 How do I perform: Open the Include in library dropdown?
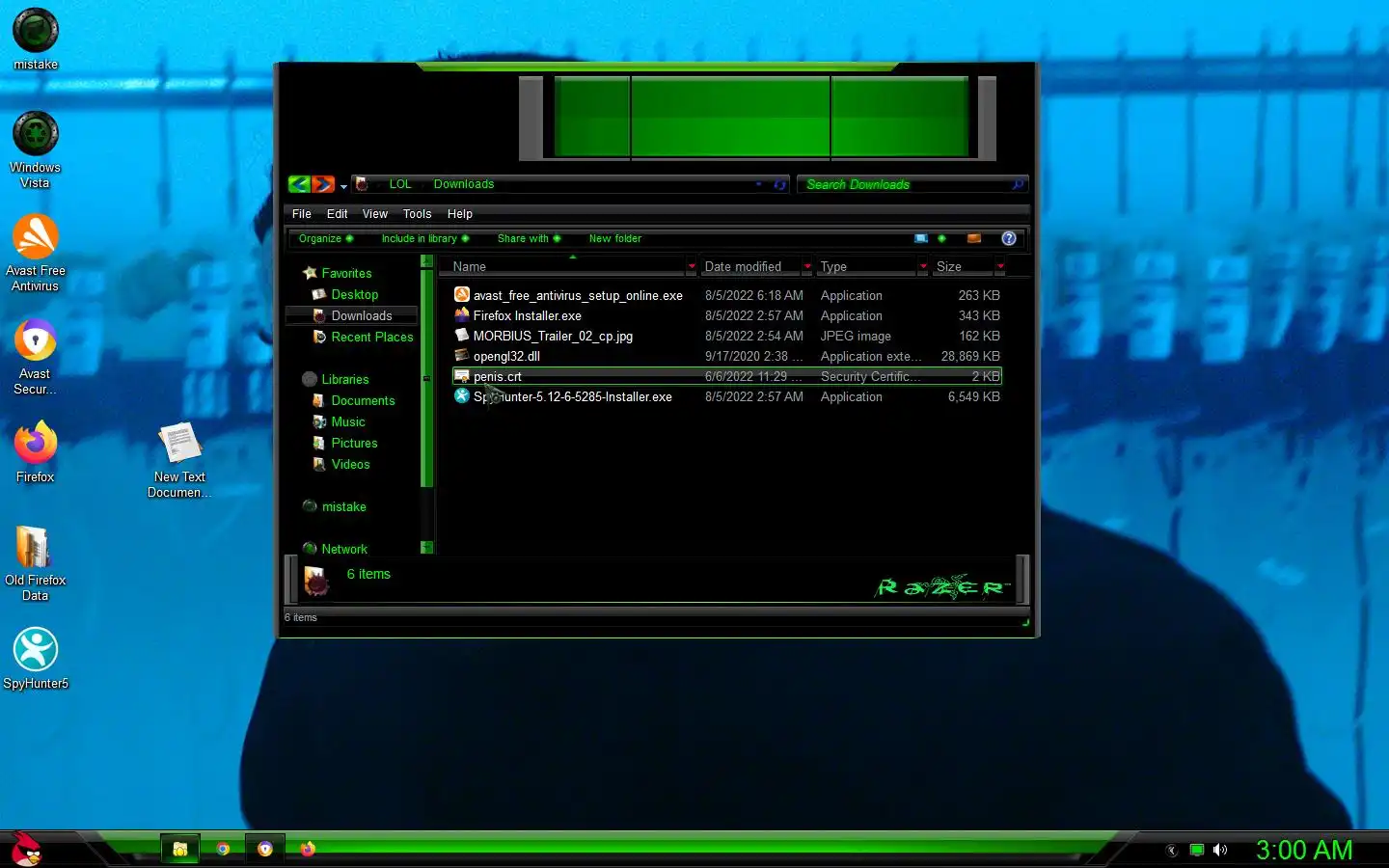pyautogui.click(x=425, y=238)
